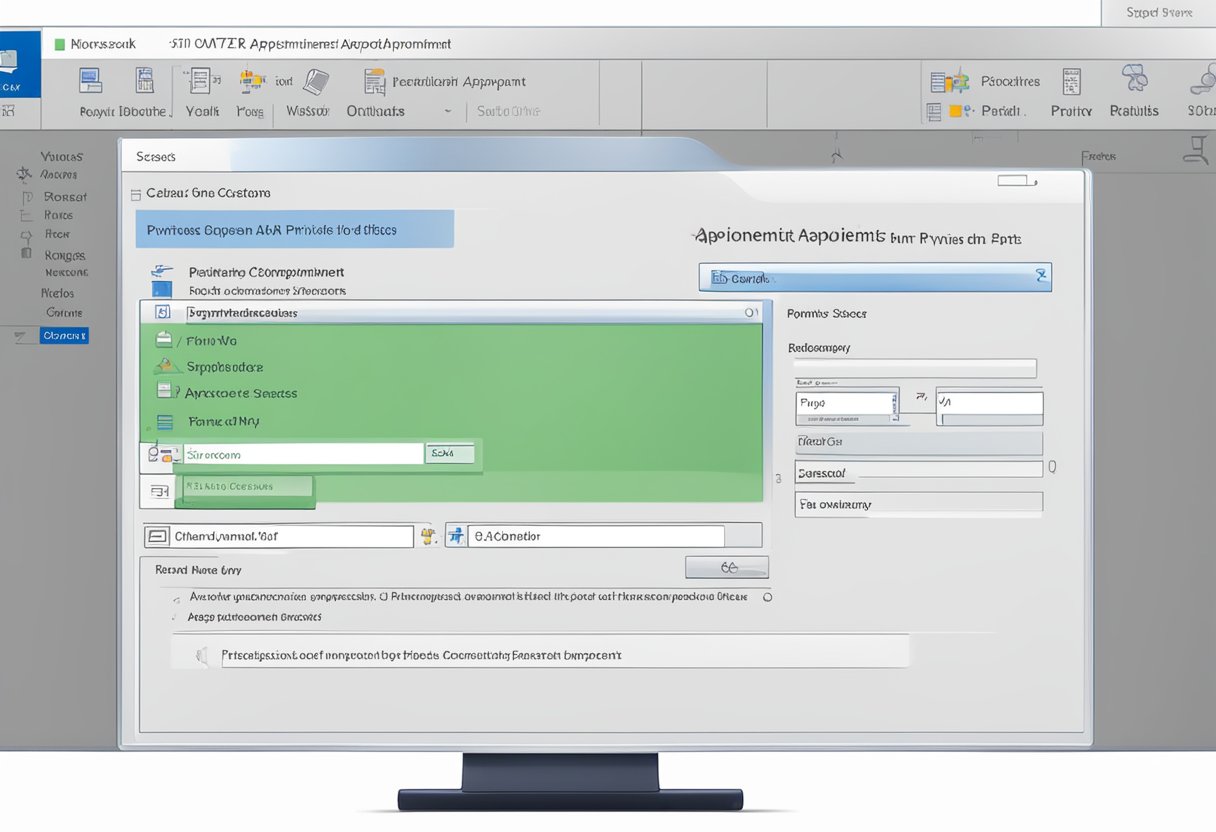This screenshot has height=832, width=1216.
Task: Click the notebook icon above "Wisssor"
Action: tap(316, 81)
